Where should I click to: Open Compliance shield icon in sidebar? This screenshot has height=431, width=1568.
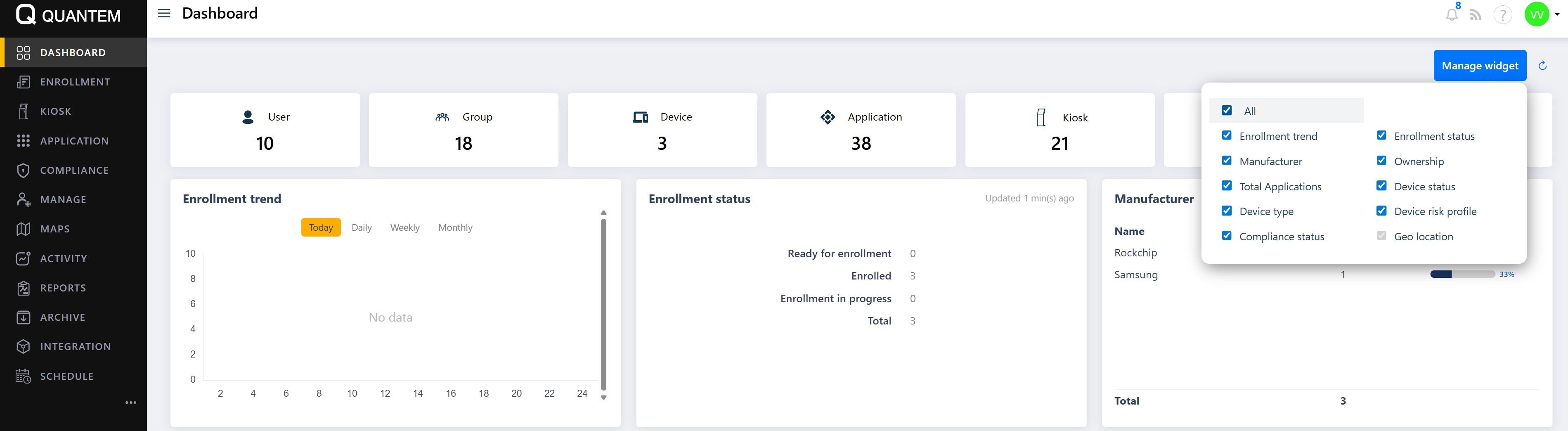tap(23, 171)
